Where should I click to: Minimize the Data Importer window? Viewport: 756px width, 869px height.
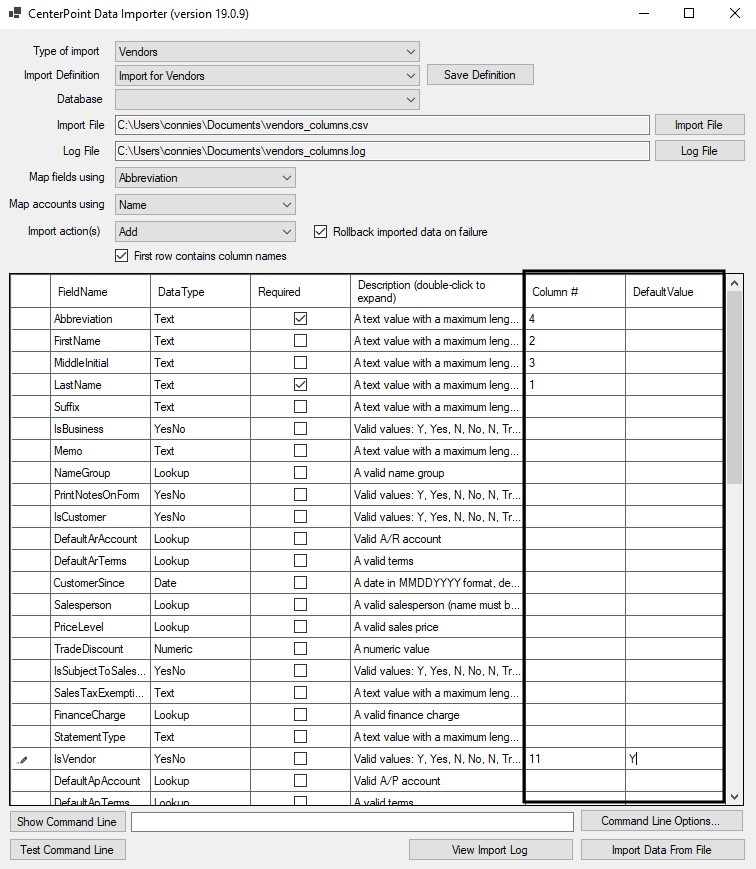(643, 14)
